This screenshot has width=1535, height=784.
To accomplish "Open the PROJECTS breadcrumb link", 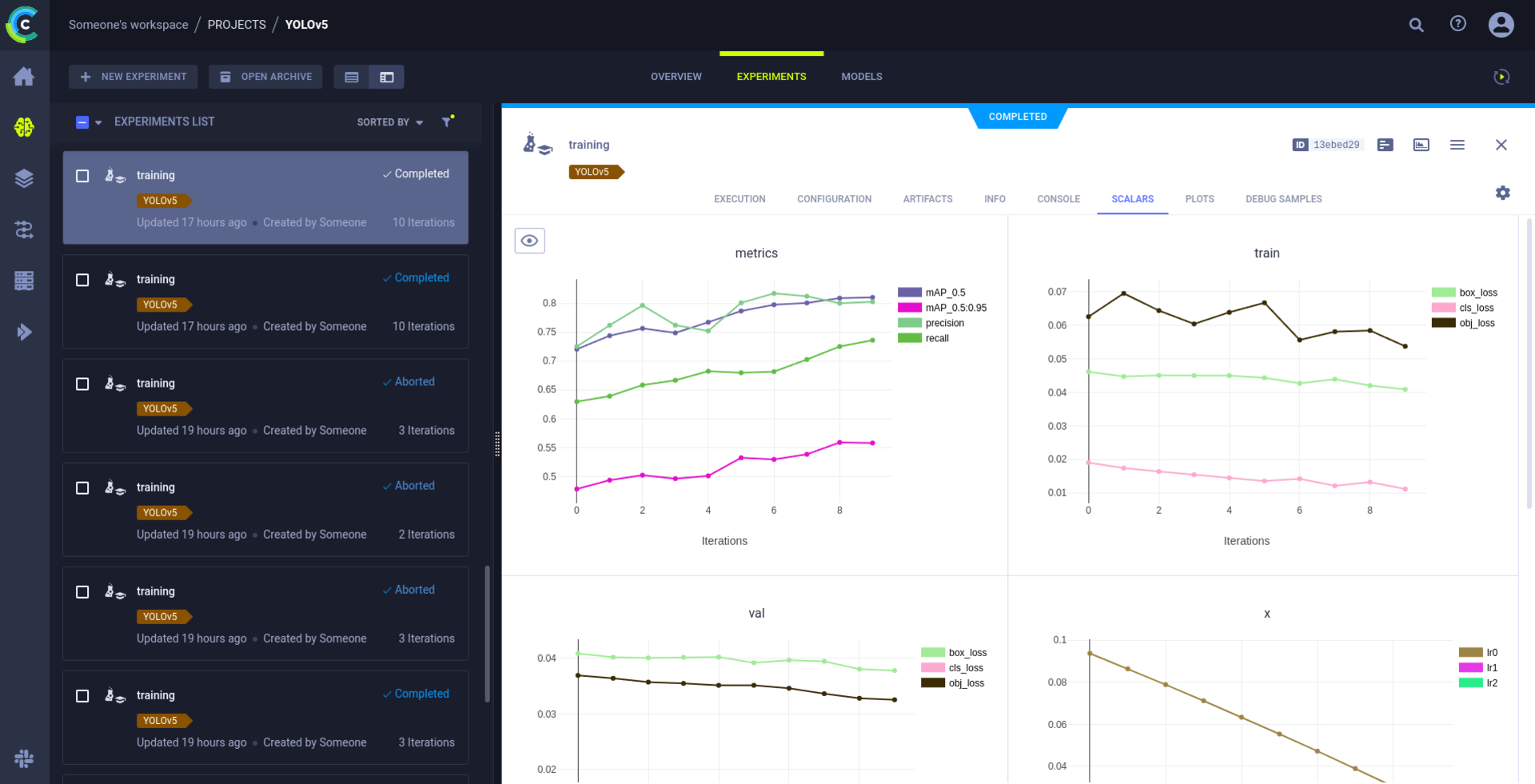I will (x=236, y=25).
